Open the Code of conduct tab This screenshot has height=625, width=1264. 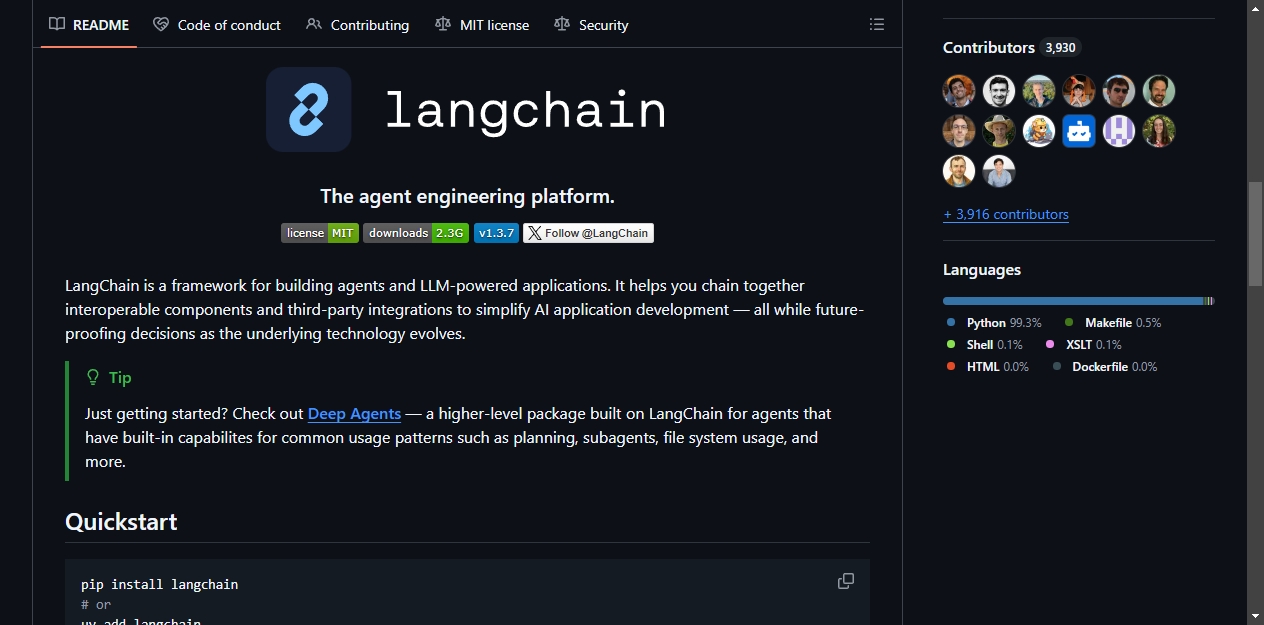pyautogui.click(x=217, y=24)
